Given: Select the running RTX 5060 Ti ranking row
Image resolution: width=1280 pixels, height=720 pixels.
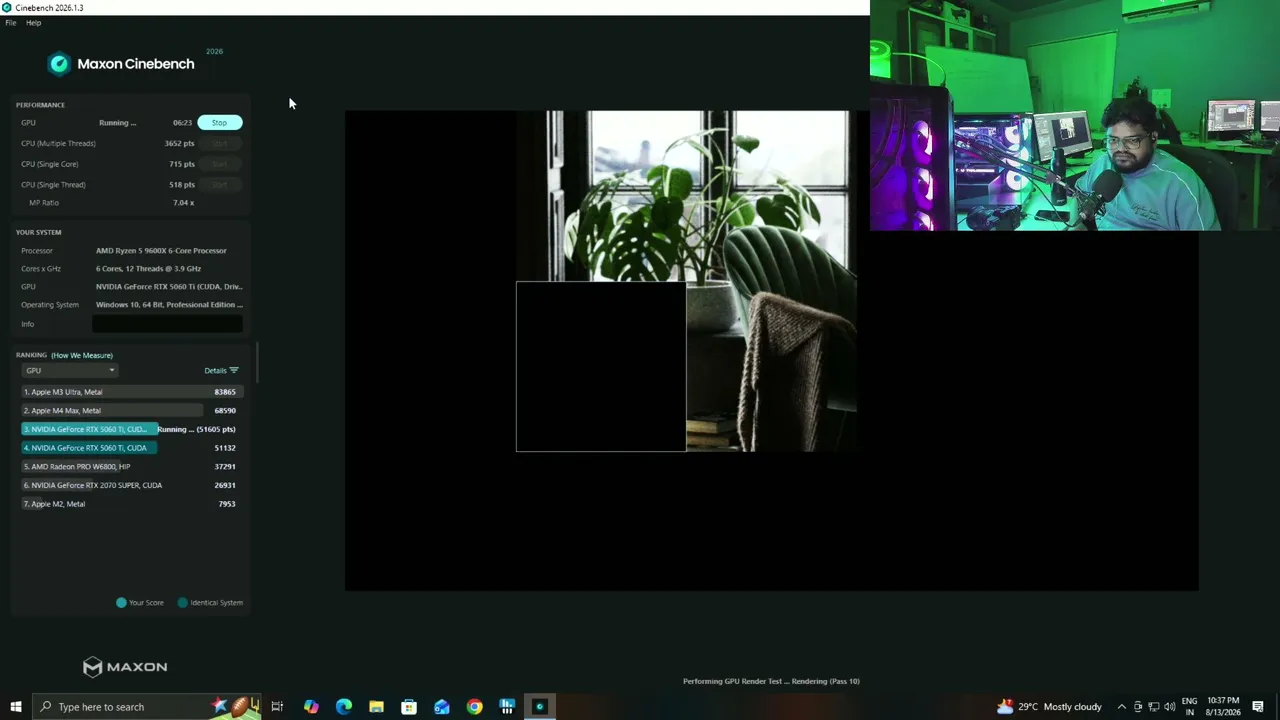Looking at the screenshot, I should click(x=130, y=430).
